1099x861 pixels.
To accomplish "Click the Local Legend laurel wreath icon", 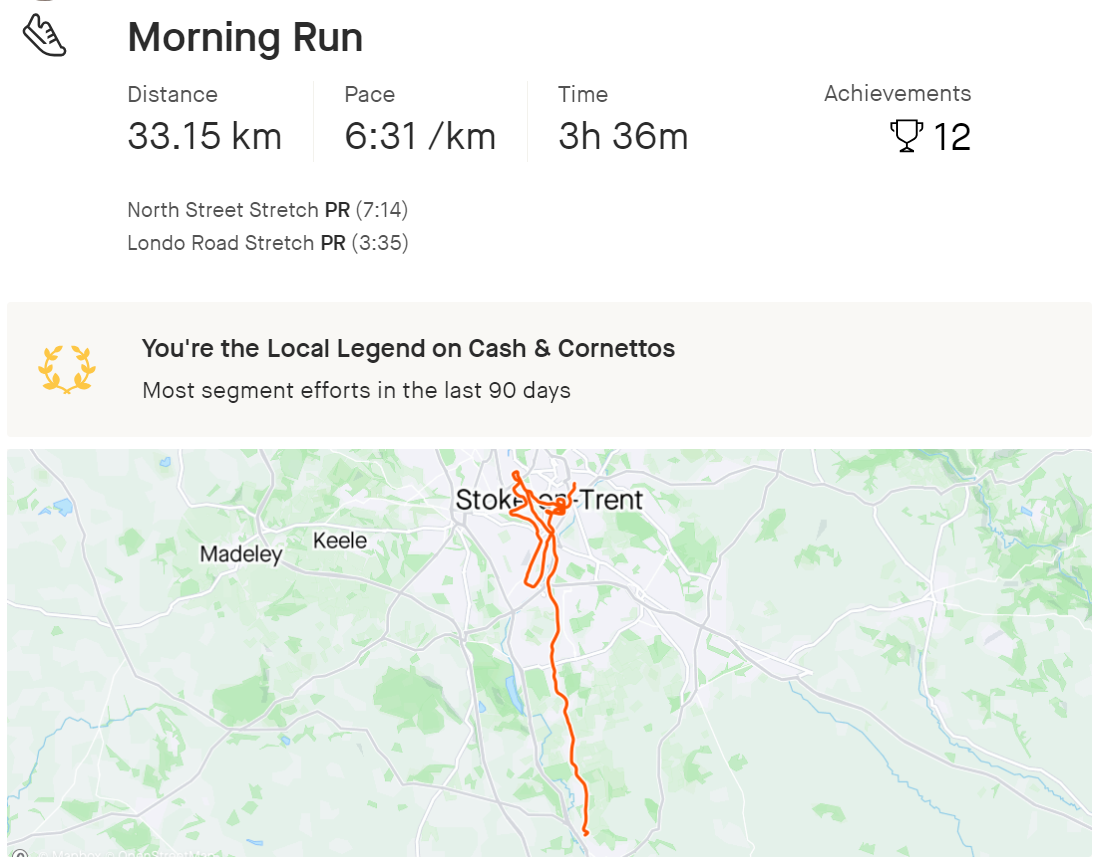I will 67,368.
